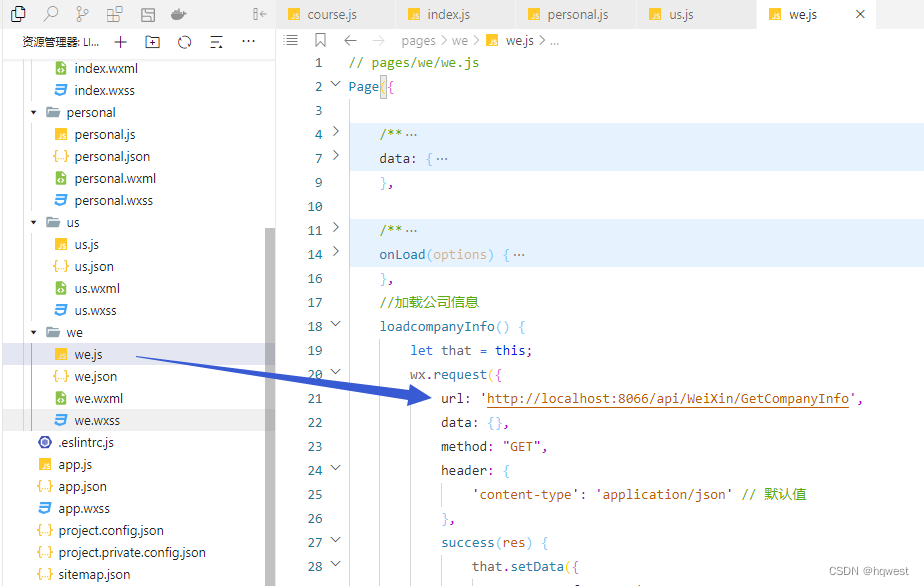The image size is (924, 586).
Task: Collapse the personal folder
Action: [x=34, y=113]
